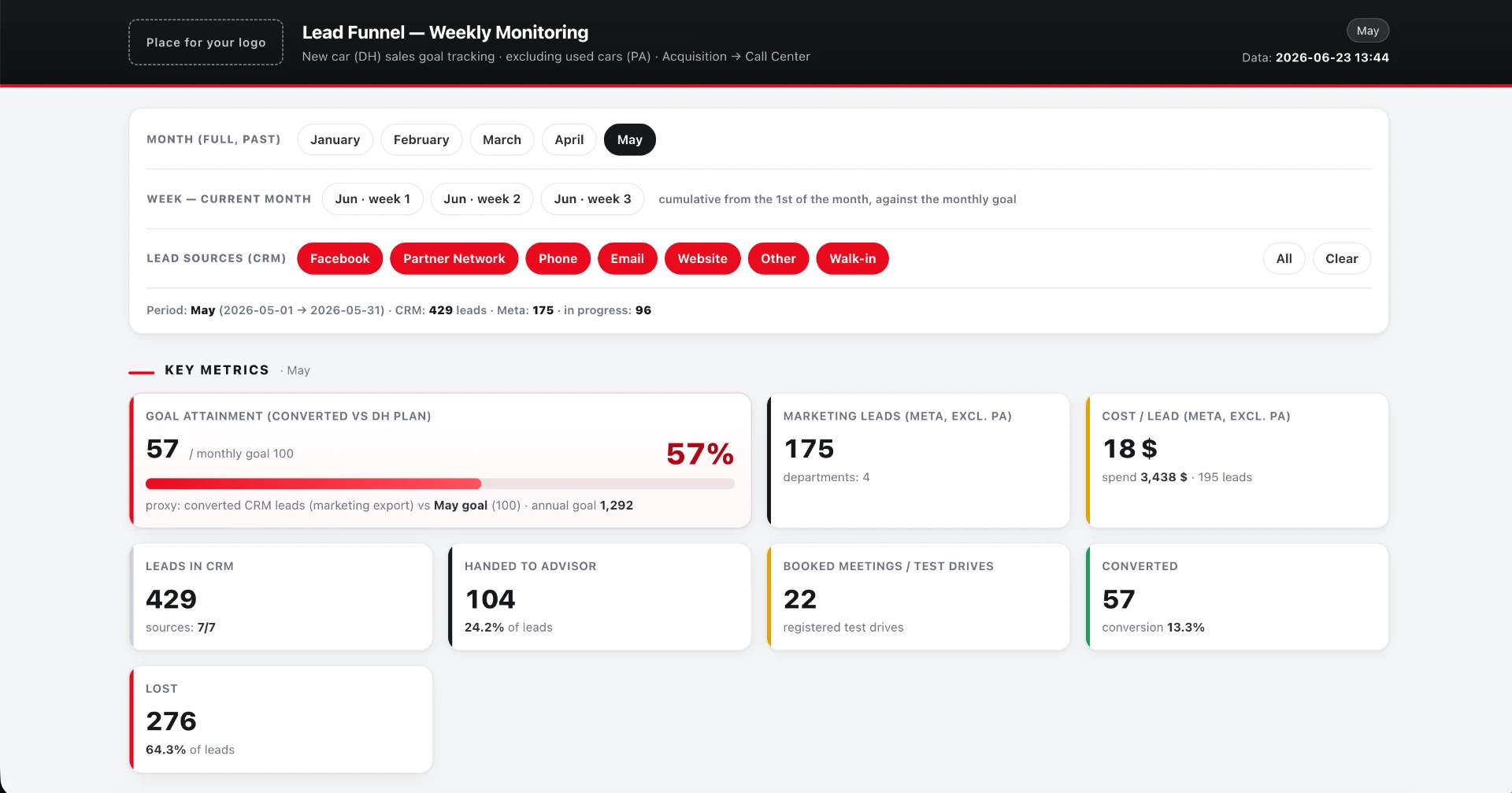Click the active May month pill
This screenshot has width=1512, height=793.
click(629, 139)
